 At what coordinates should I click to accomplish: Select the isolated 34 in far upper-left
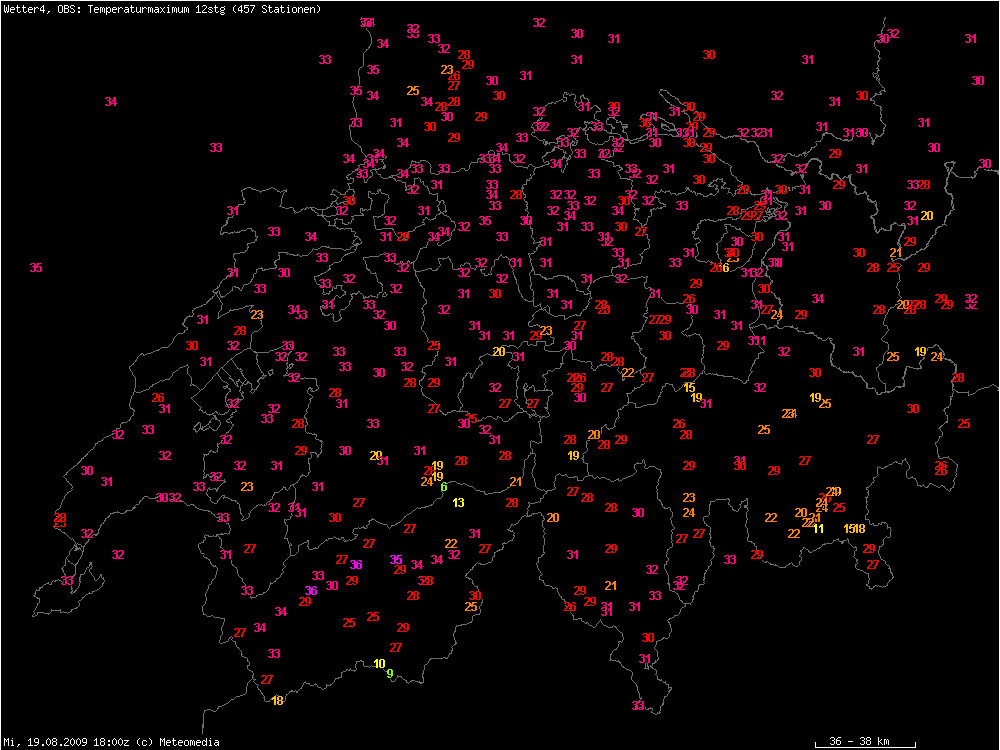111,102
